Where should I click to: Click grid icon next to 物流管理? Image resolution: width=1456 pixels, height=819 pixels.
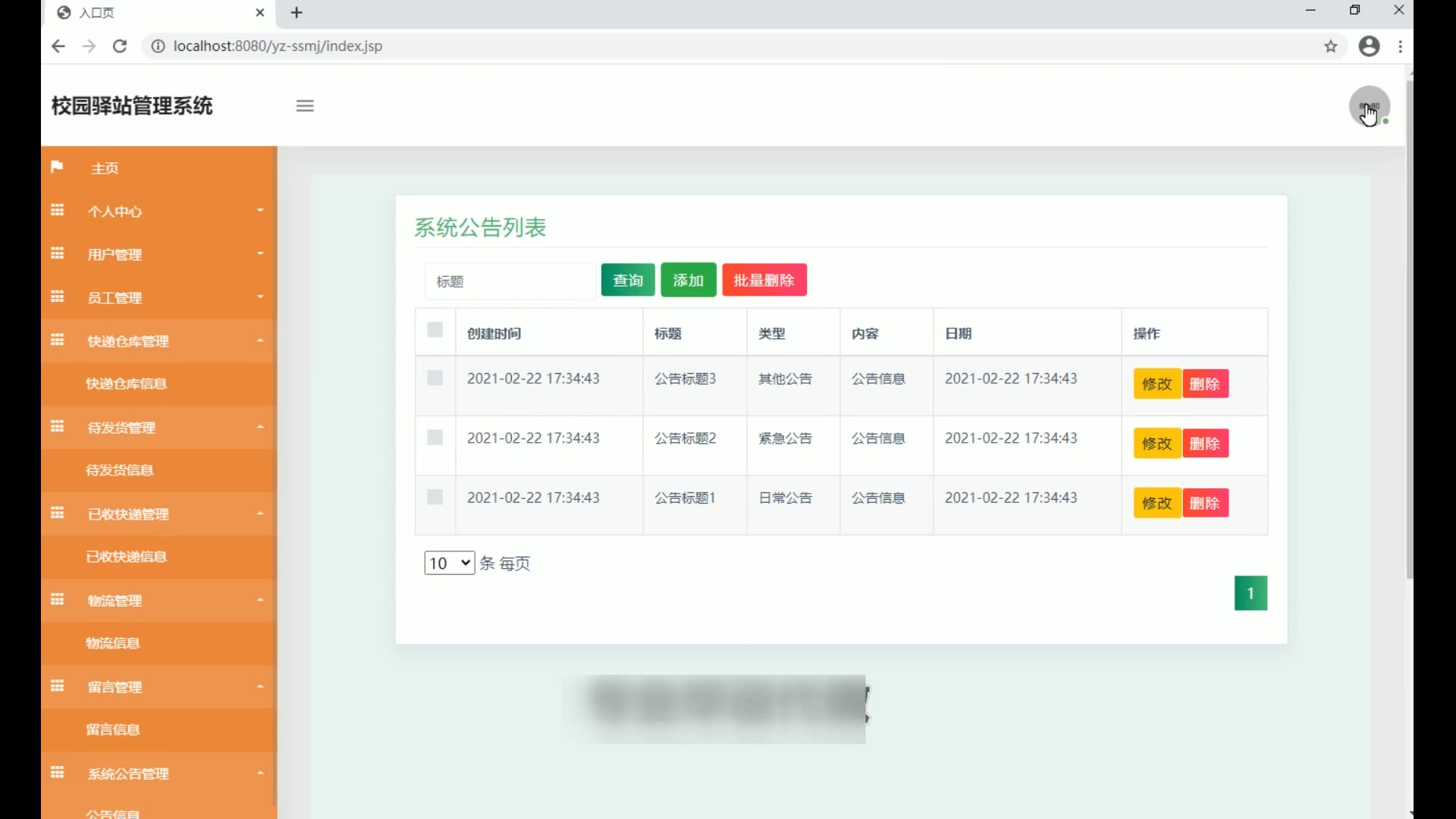58,600
